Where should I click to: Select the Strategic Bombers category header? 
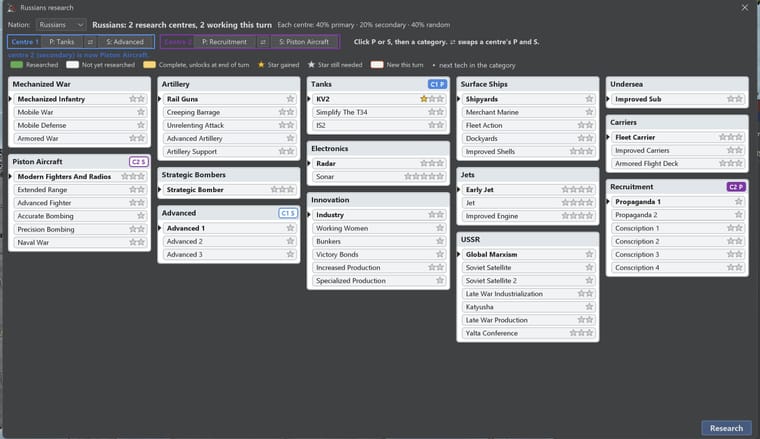pyautogui.click(x=229, y=175)
